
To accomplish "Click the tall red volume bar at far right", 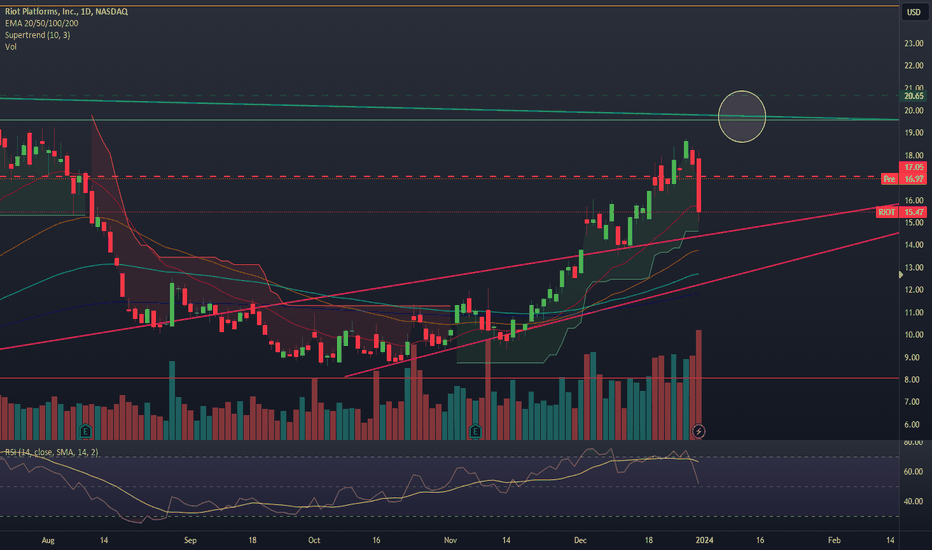I will click(699, 385).
